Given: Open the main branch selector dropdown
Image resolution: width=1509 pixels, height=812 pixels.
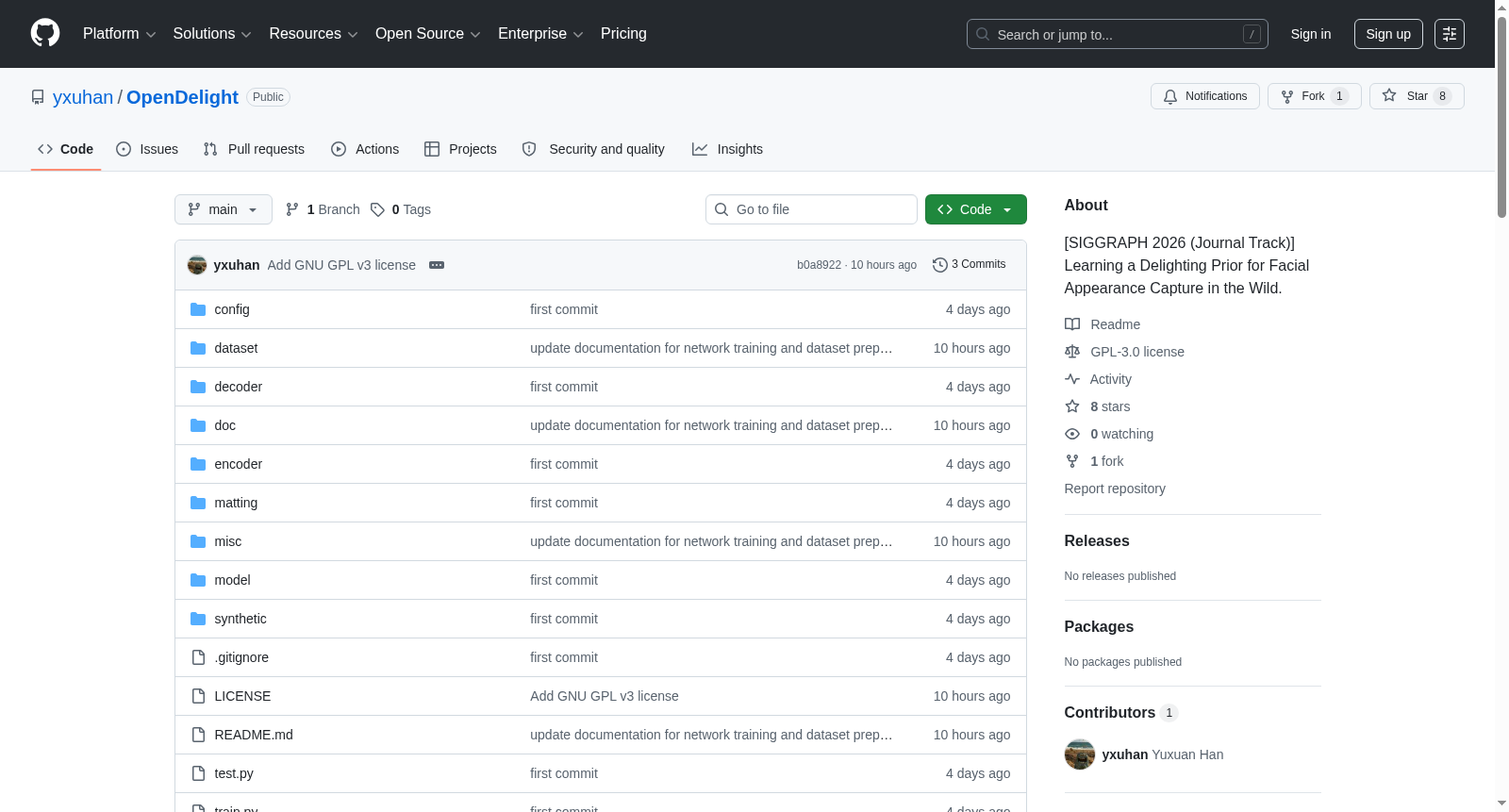Looking at the screenshot, I should click(224, 209).
